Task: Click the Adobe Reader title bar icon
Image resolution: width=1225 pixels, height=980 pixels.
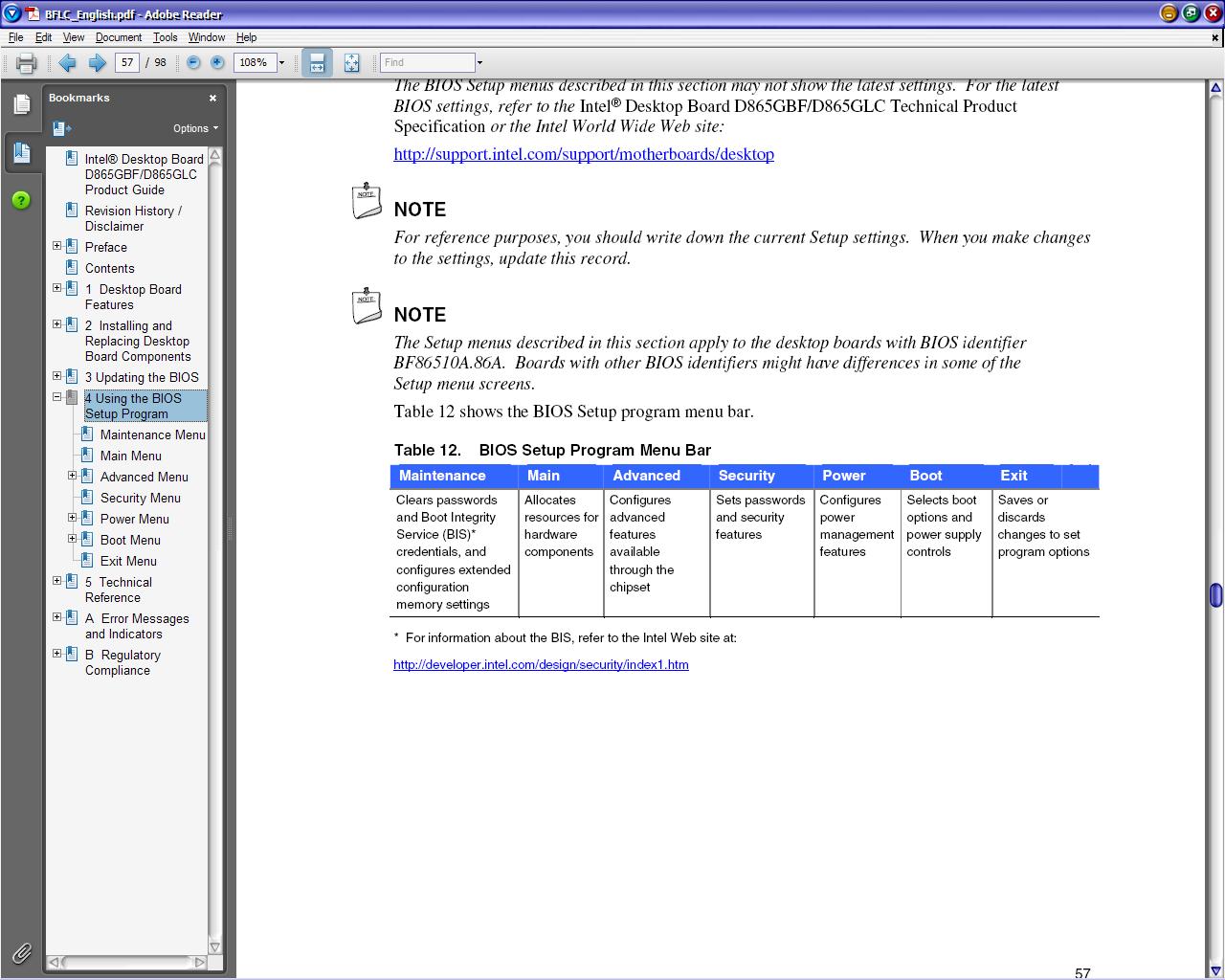Action: pos(32,13)
